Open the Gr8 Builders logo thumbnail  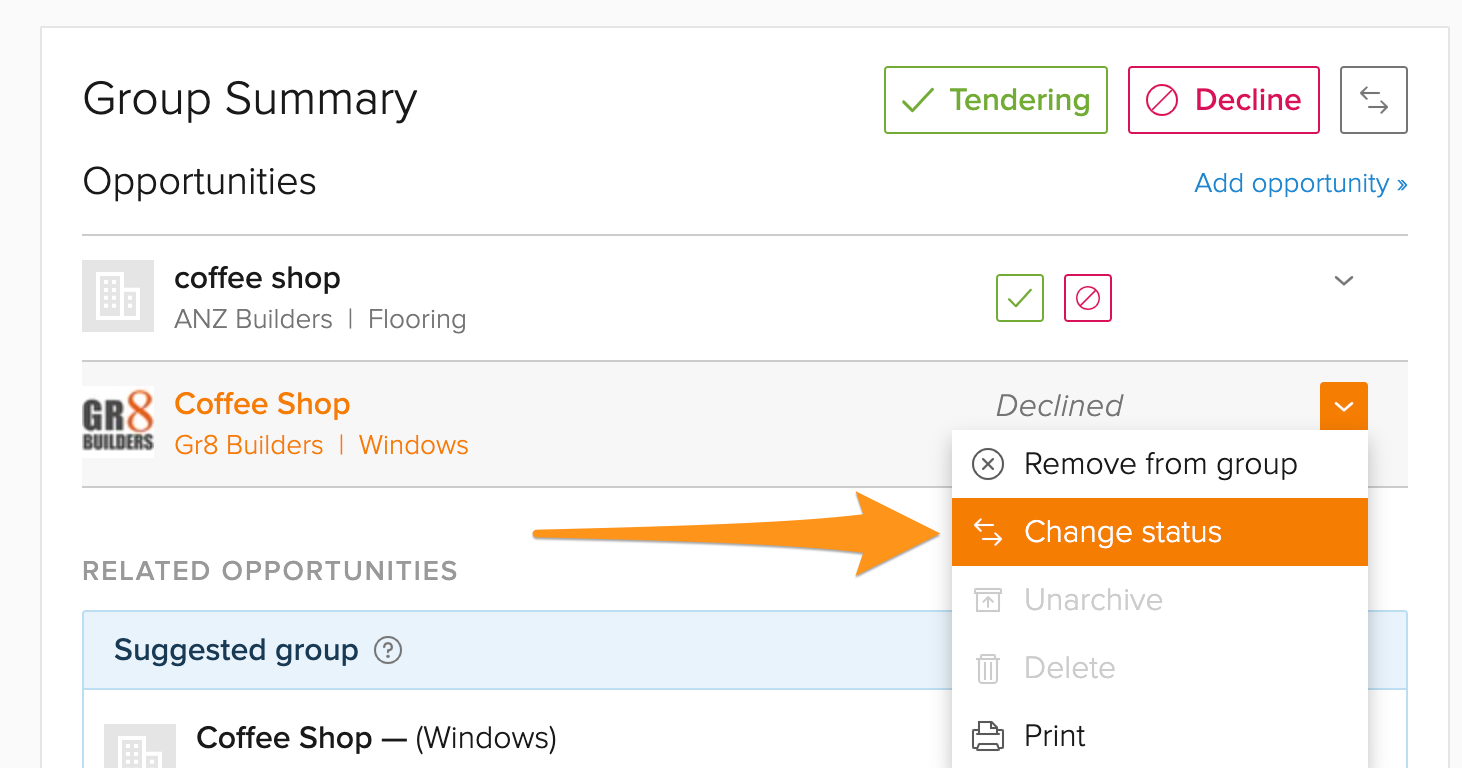118,421
